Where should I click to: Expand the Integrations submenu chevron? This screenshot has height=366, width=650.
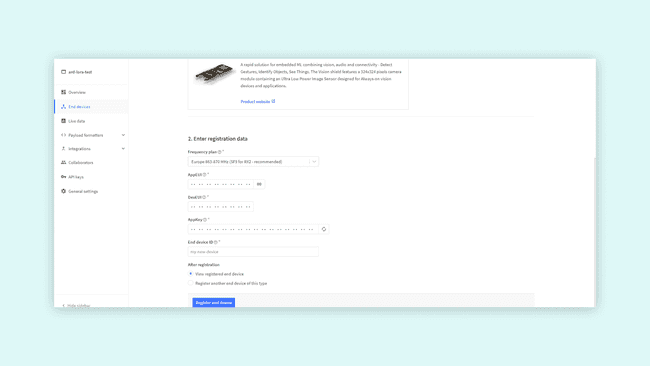123,148
